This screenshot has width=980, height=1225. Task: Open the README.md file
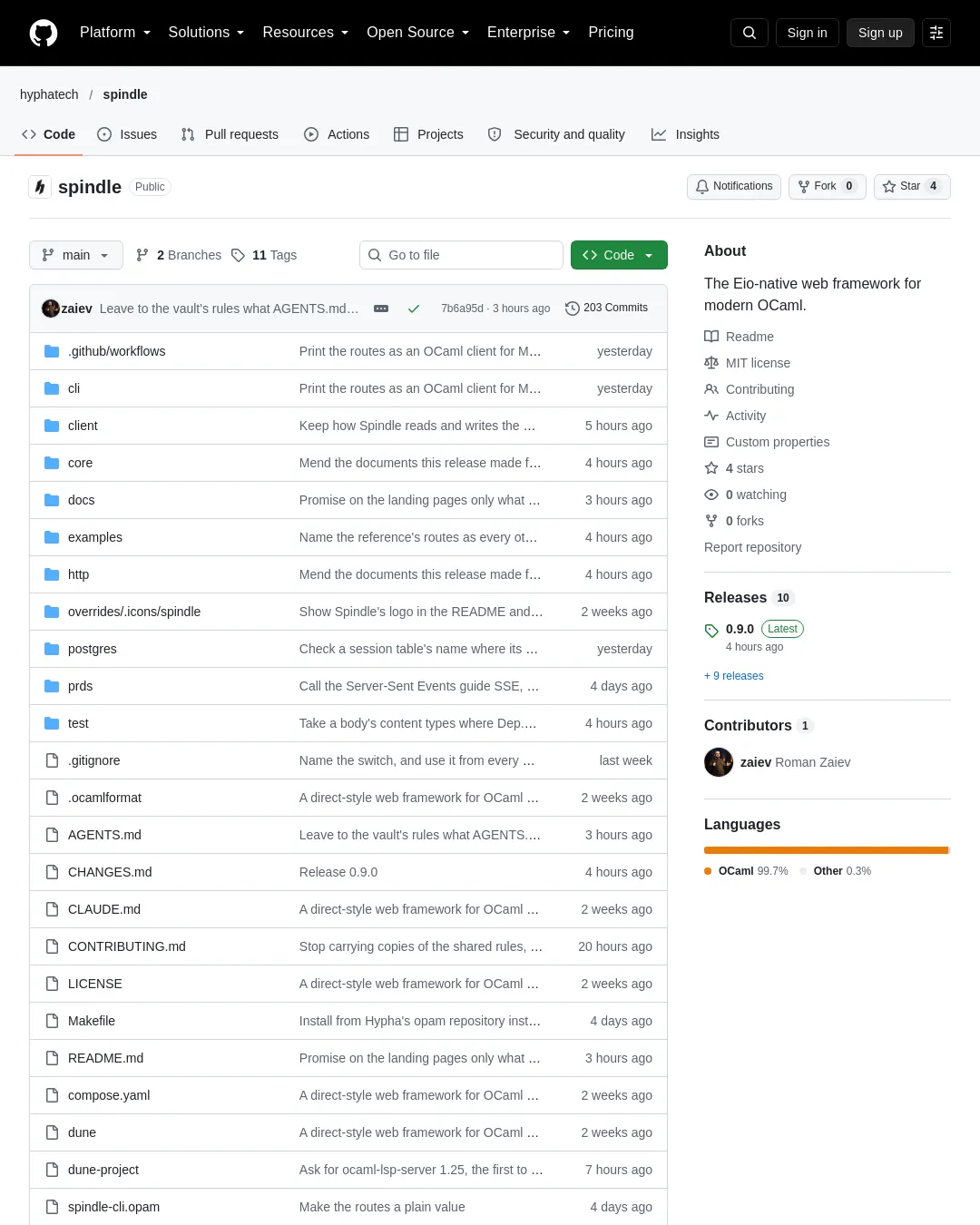105,1058
